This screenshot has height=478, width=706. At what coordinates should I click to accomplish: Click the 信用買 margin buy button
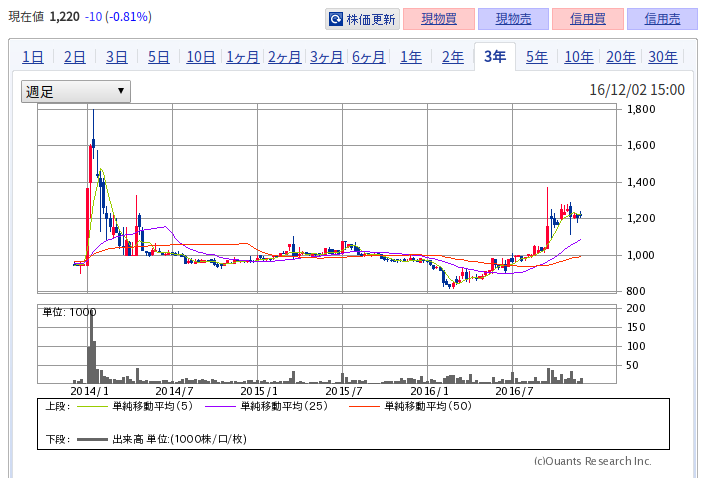[589, 19]
